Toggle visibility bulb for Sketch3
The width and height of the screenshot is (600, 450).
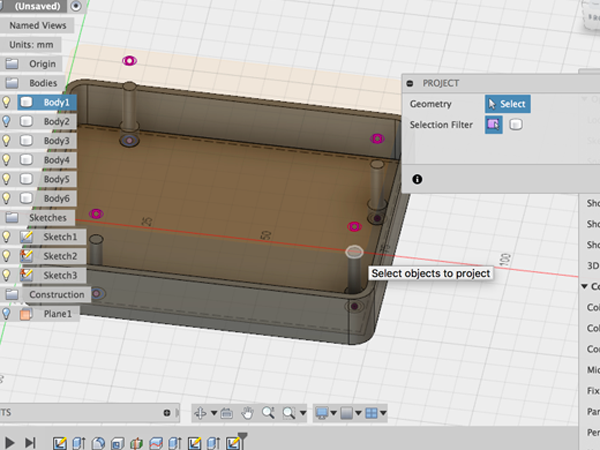pyautogui.click(x=7, y=275)
